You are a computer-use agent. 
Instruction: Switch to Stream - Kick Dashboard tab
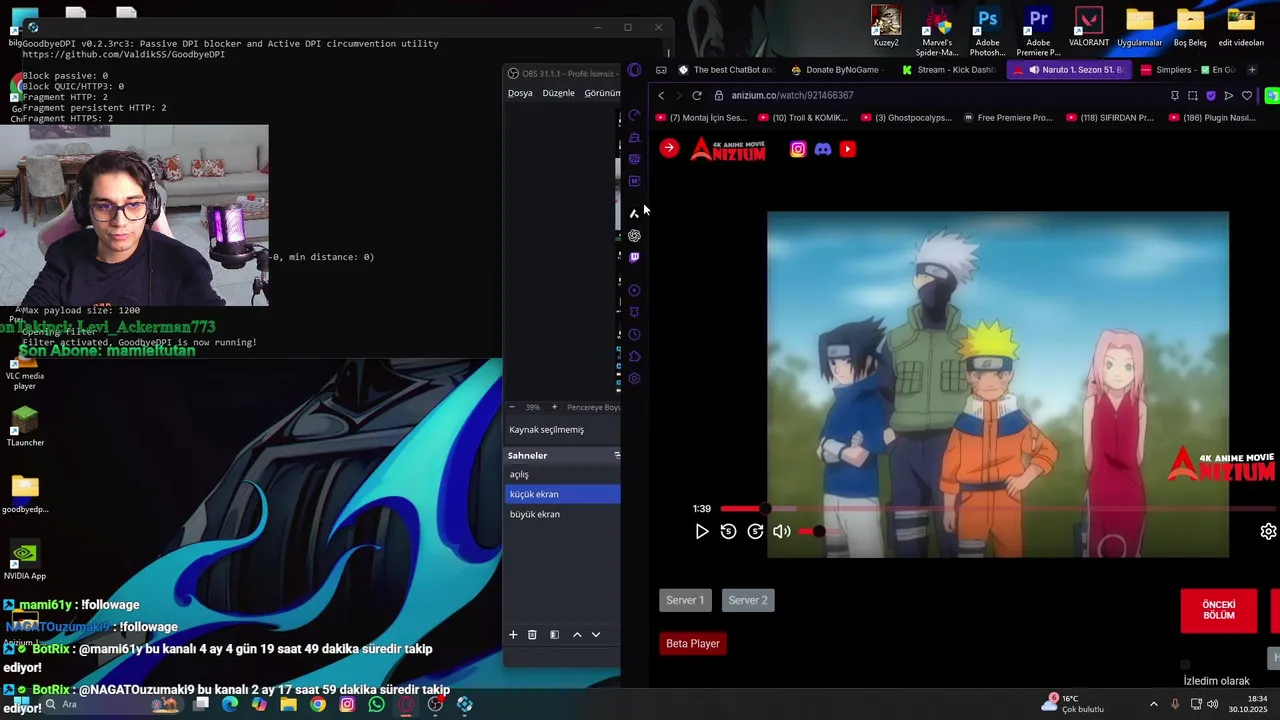[949, 70]
